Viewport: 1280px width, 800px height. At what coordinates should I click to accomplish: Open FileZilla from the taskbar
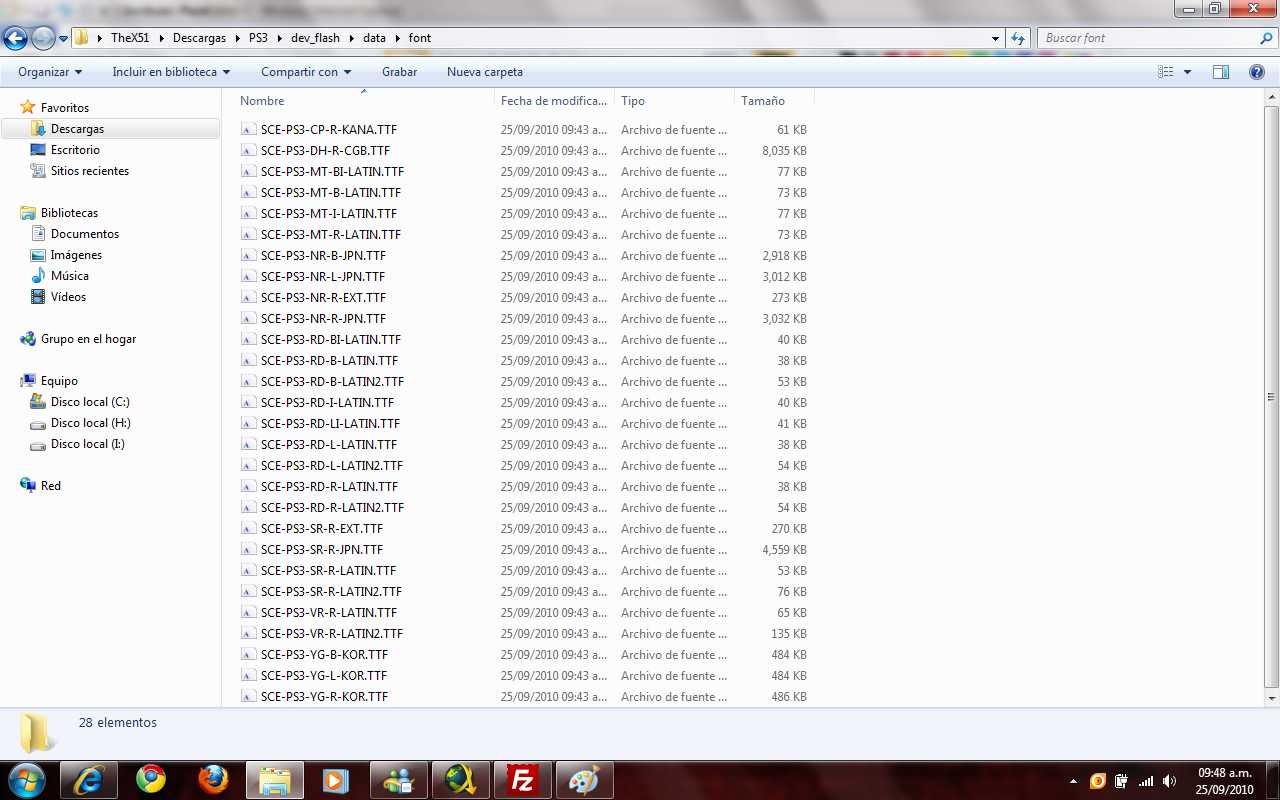(x=523, y=780)
